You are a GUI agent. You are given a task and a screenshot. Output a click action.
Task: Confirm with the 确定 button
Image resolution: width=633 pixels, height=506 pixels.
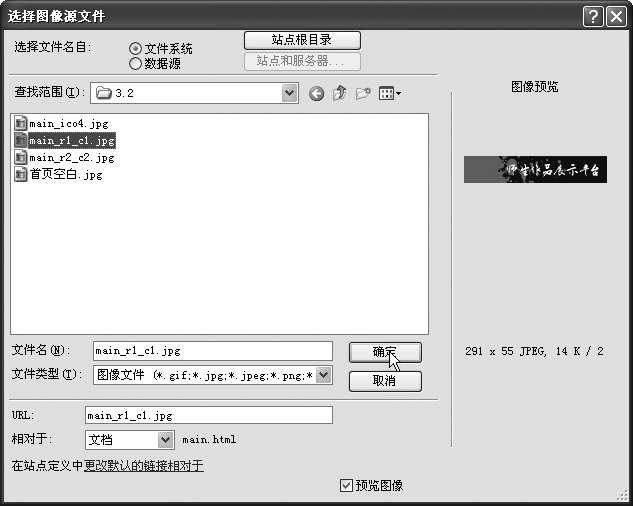pyautogui.click(x=385, y=353)
